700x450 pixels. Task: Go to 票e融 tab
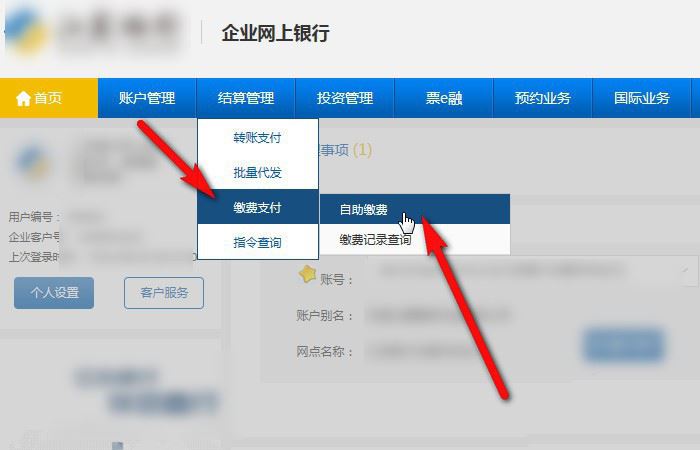(x=444, y=98)
